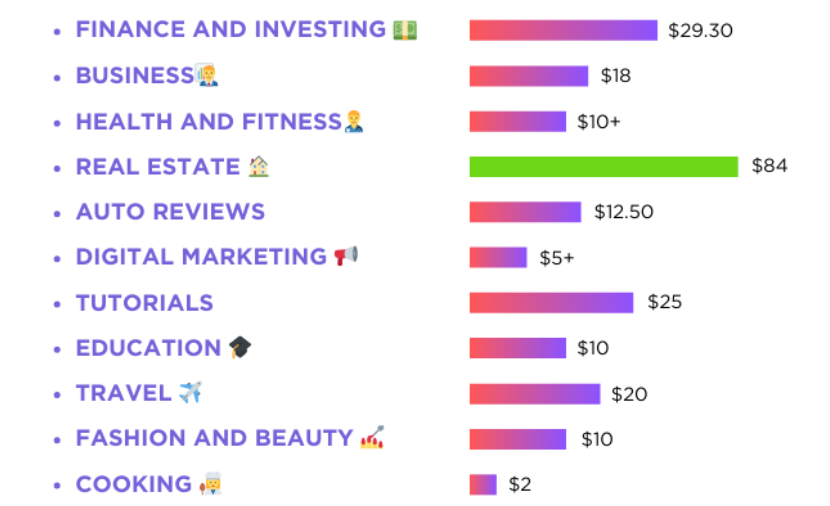Click the green Real Estate bar

point(603,167)
